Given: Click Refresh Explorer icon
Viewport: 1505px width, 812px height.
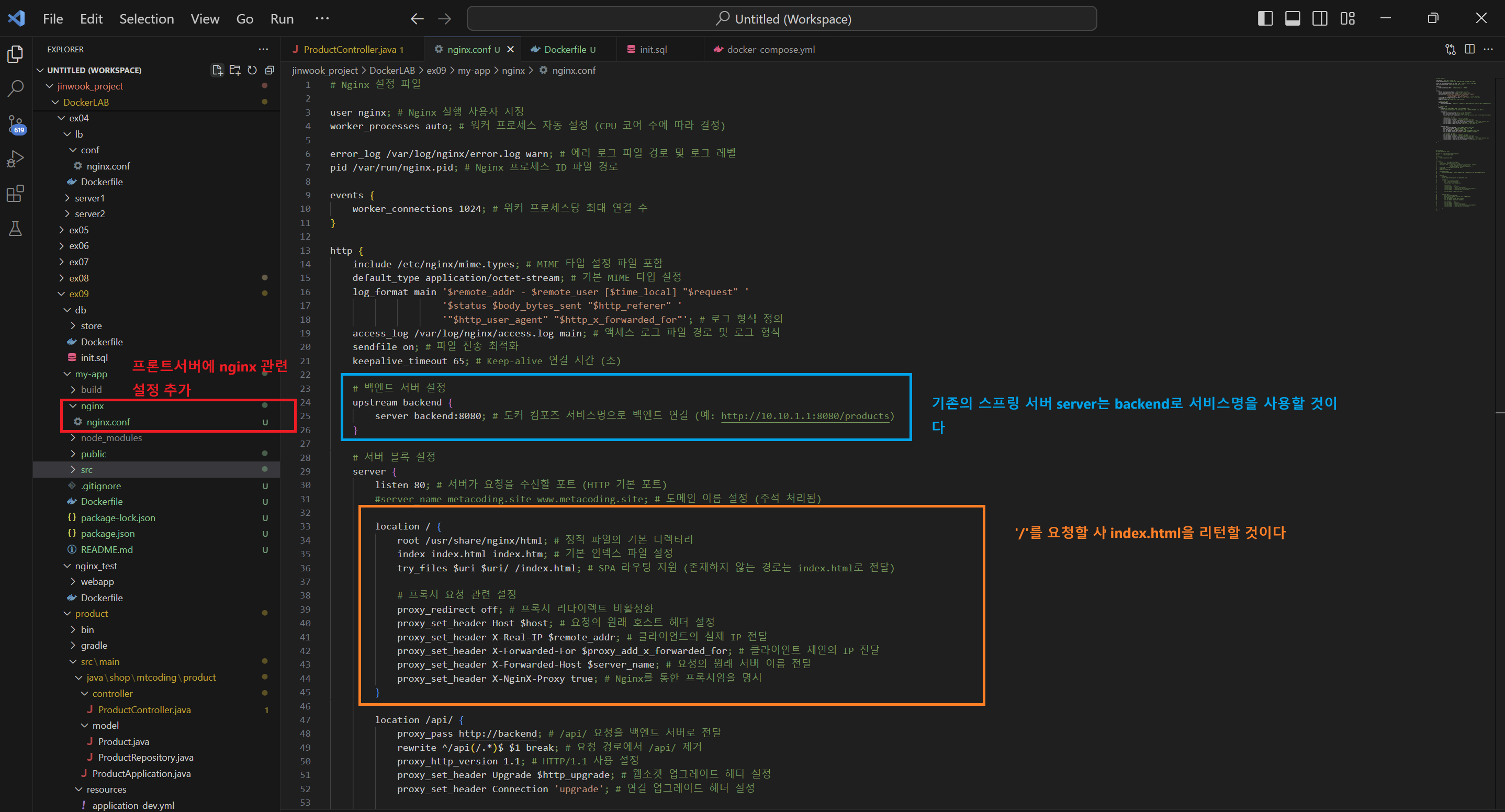Looking at the screenshot, I should pyautogui.click(x=252, y=70).
